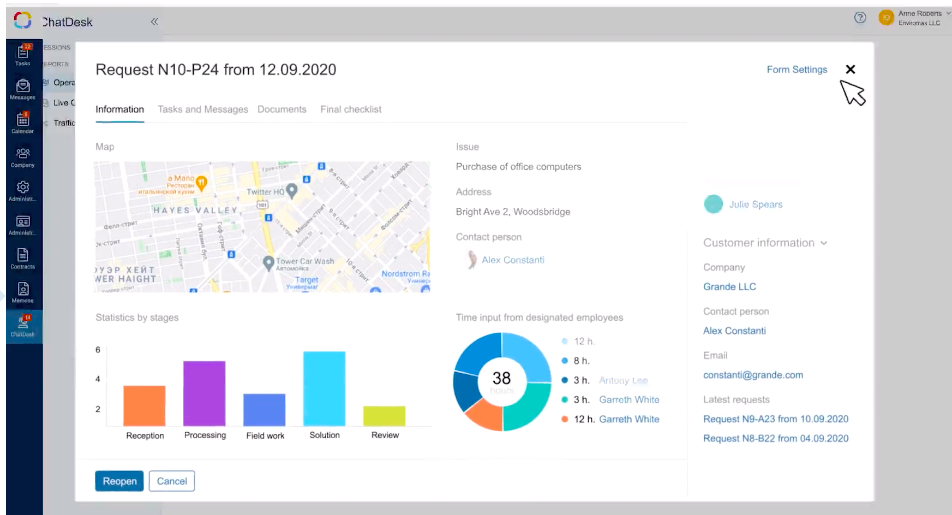Image resolution: width=952 pixels, height=515 pixels.
Task: Open Messages in the left sidebar
Action: click(x=23, y=89)
